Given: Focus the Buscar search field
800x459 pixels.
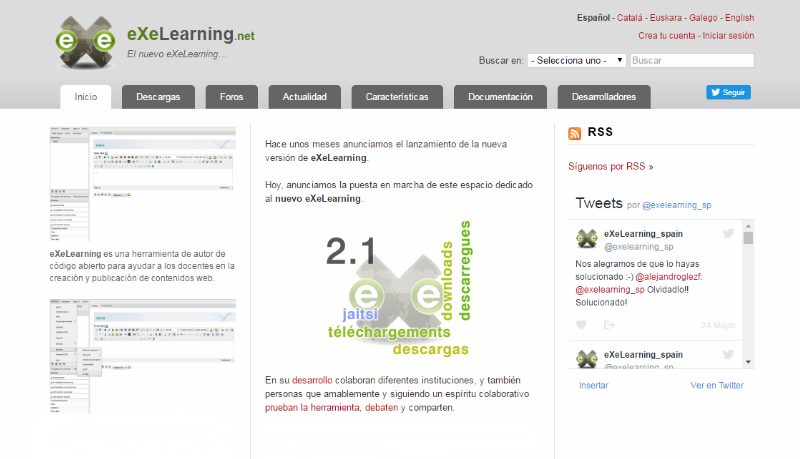Looking at the screenshot, I should (x=692, y=60).
